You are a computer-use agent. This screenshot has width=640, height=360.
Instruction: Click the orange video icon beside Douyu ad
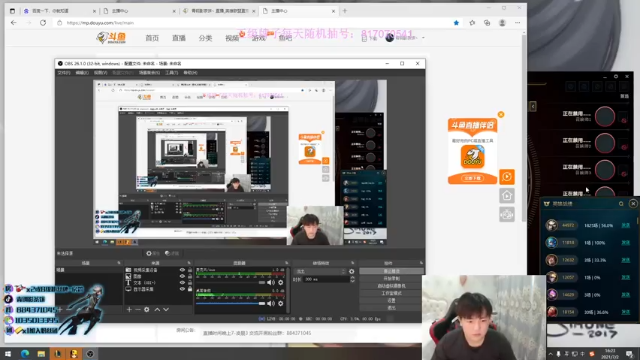pos(507,177)
